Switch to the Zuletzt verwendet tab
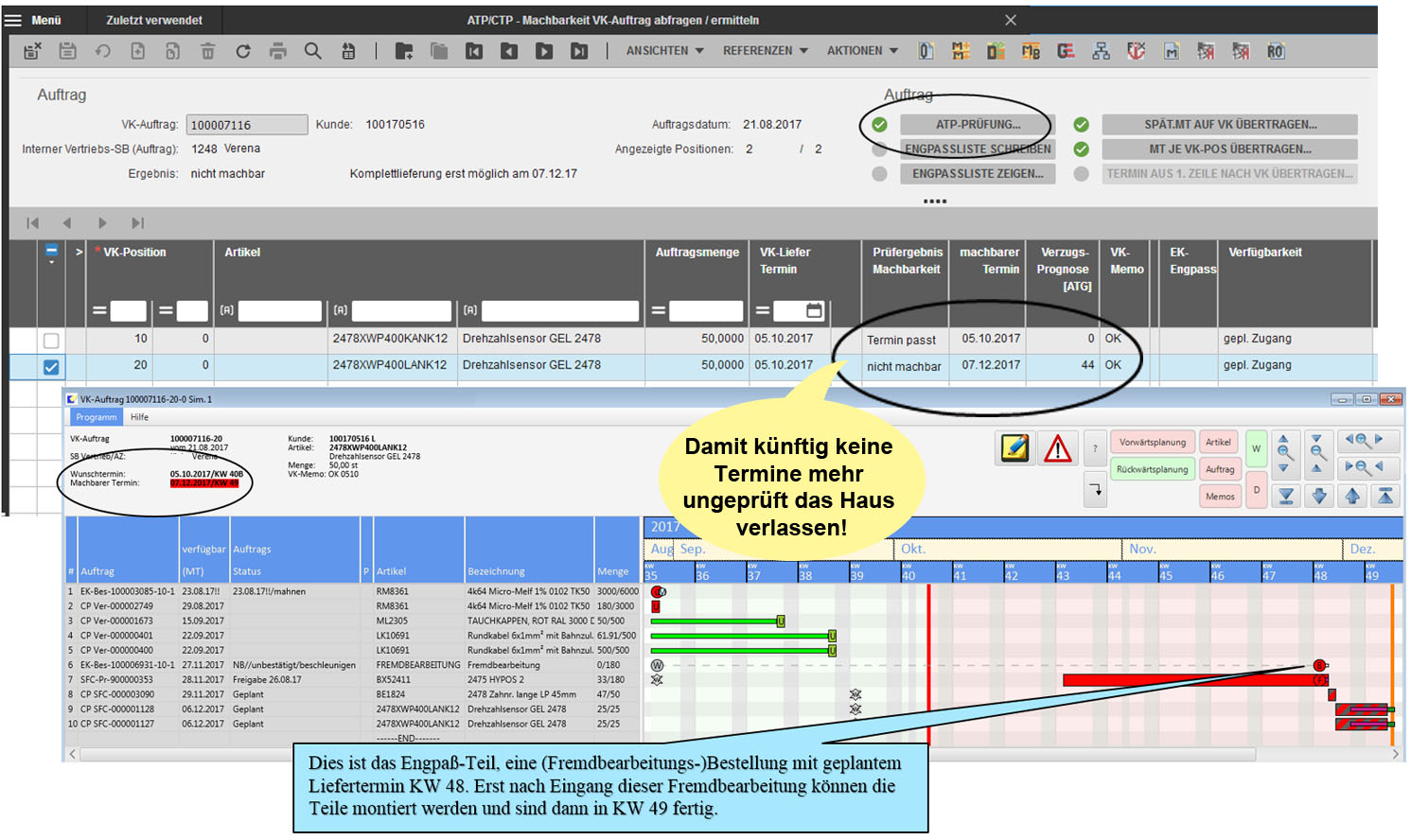The image size is (1411, 840). coord(154,20)
